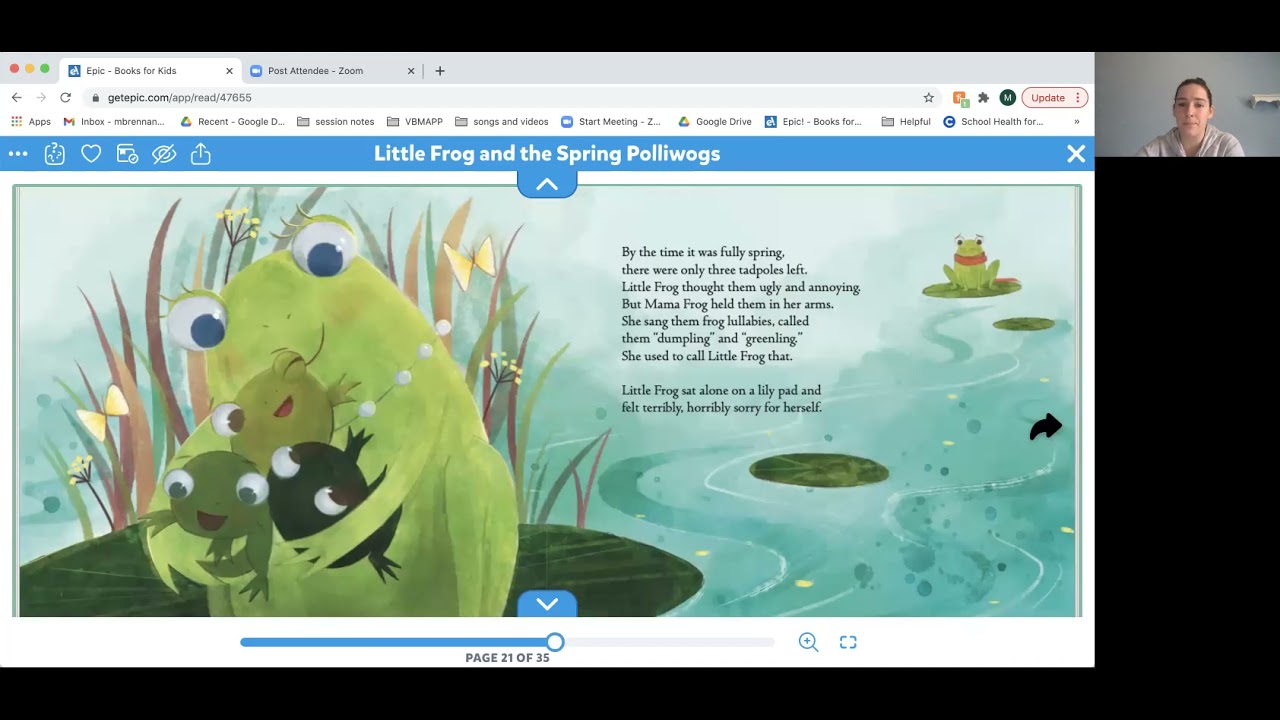Image resolution: width=1280 pixels, height=720 pixels.
Task: Click the green maximize window button
Action: (44, 69)
